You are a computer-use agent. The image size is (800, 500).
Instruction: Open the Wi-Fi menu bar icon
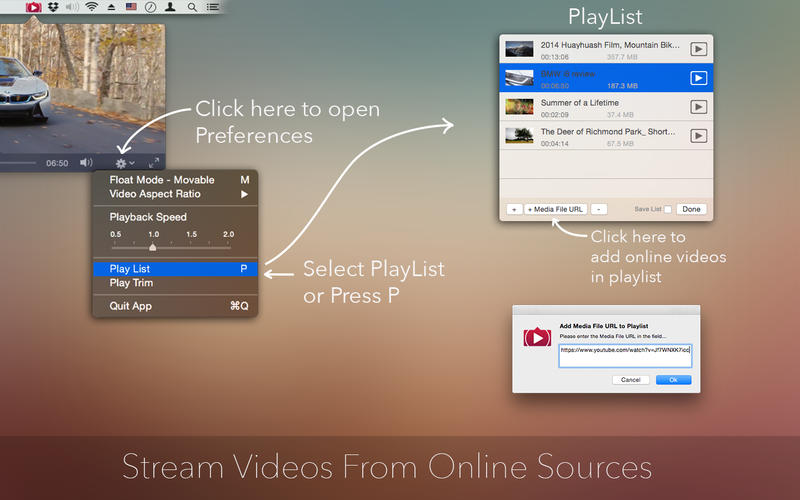(x=92, y=7)
